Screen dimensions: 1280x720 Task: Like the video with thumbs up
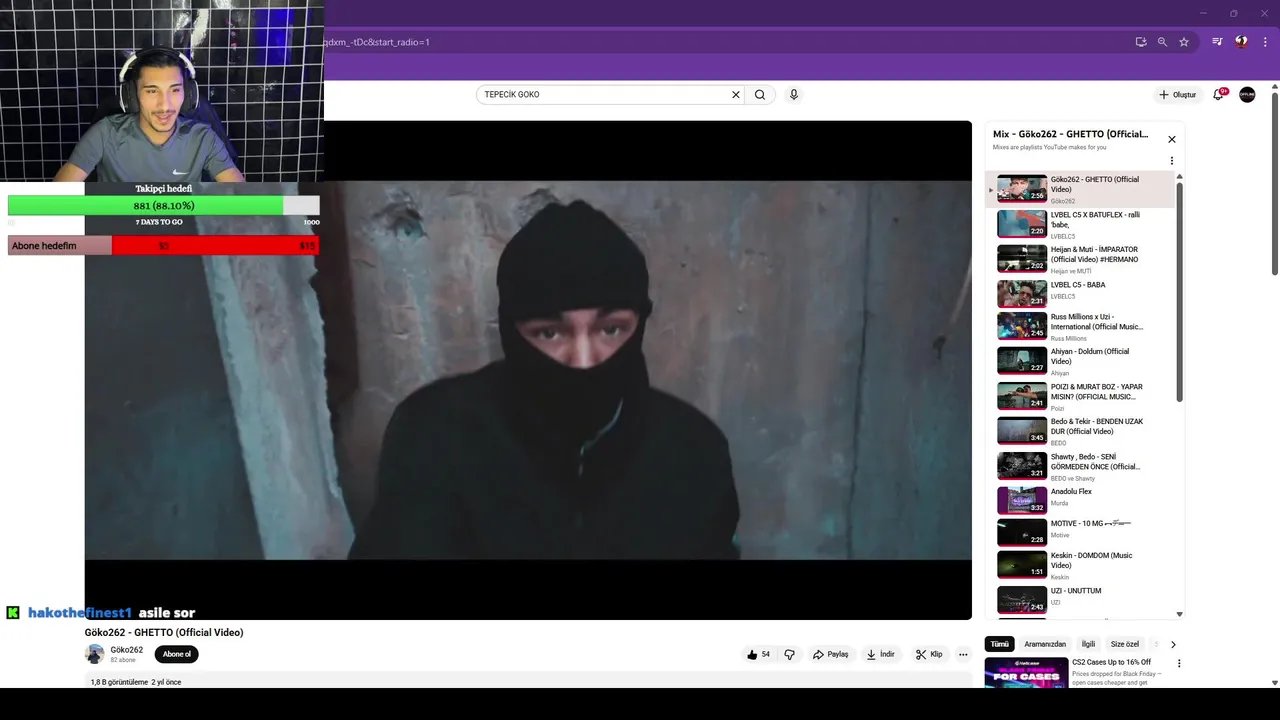758,654
